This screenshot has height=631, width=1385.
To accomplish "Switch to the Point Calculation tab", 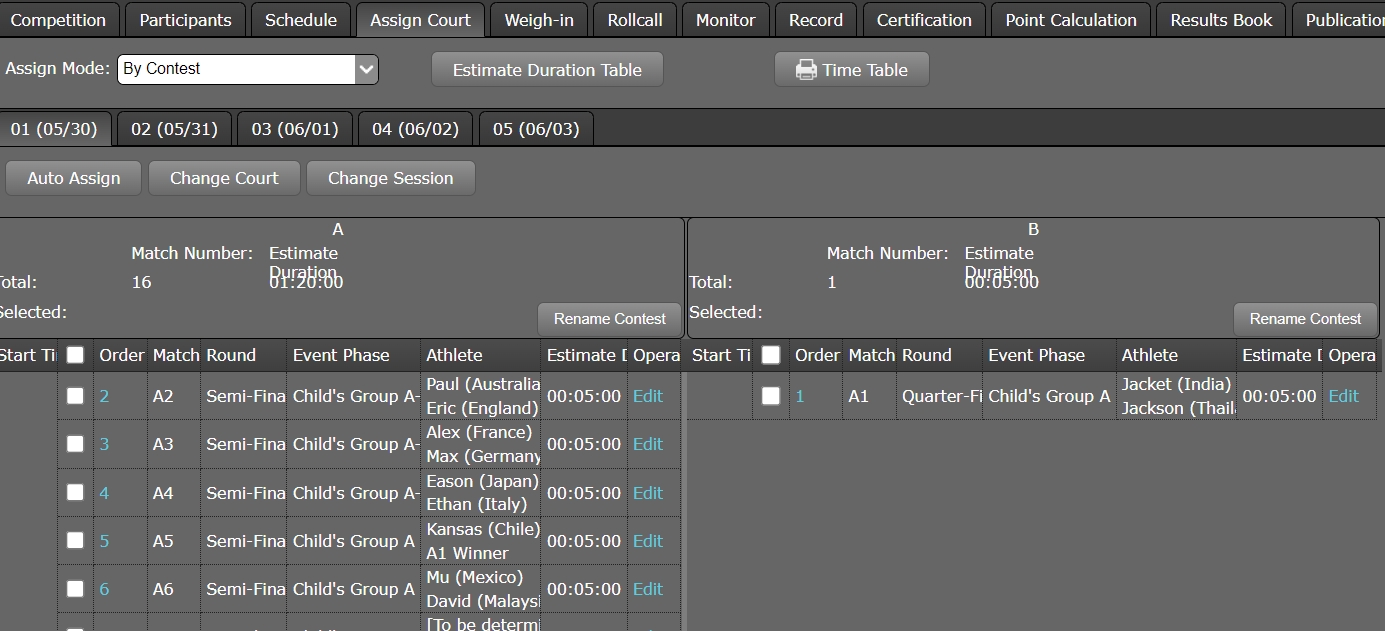I will point(1070,20).
